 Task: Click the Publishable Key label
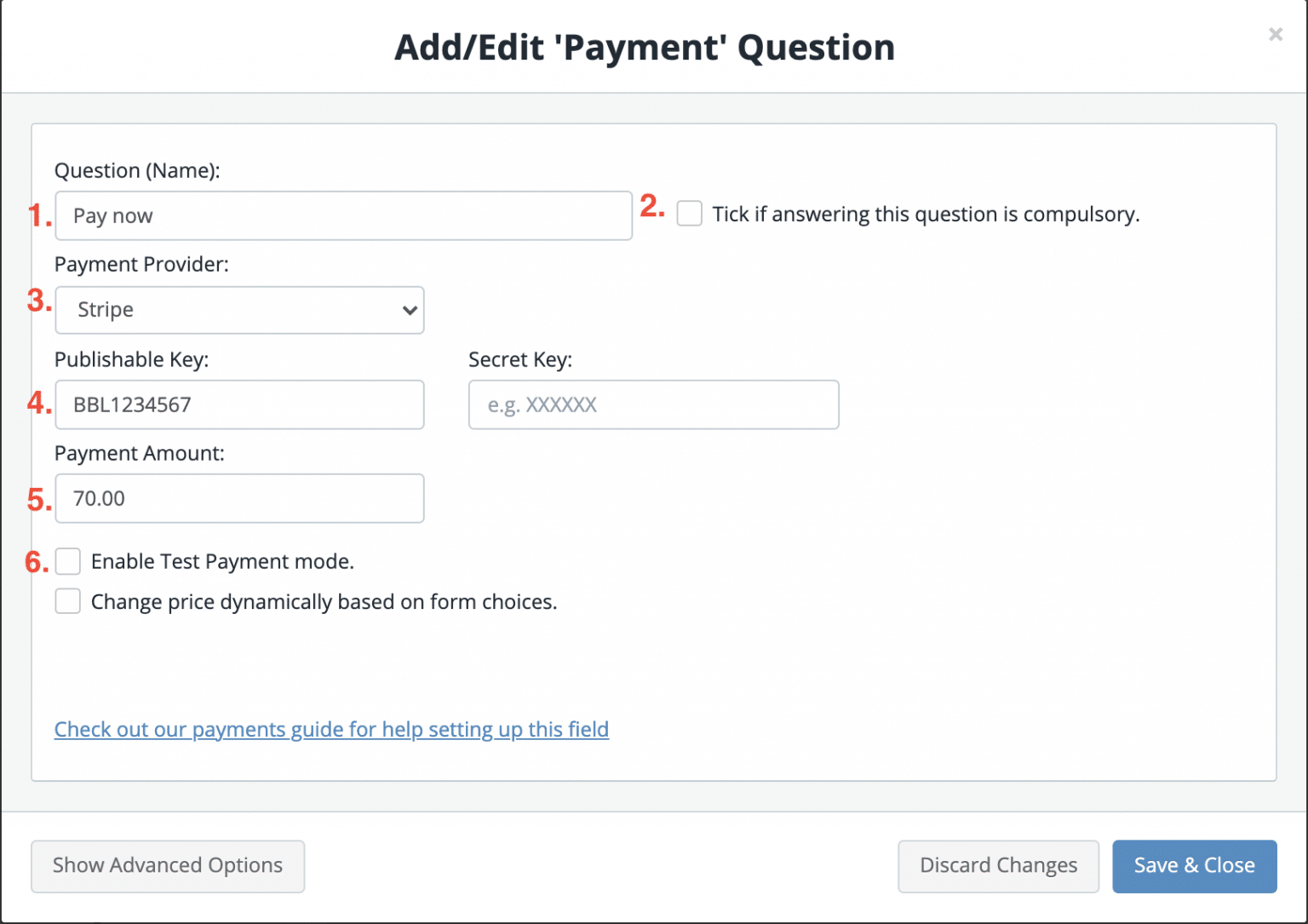point(131,359)
